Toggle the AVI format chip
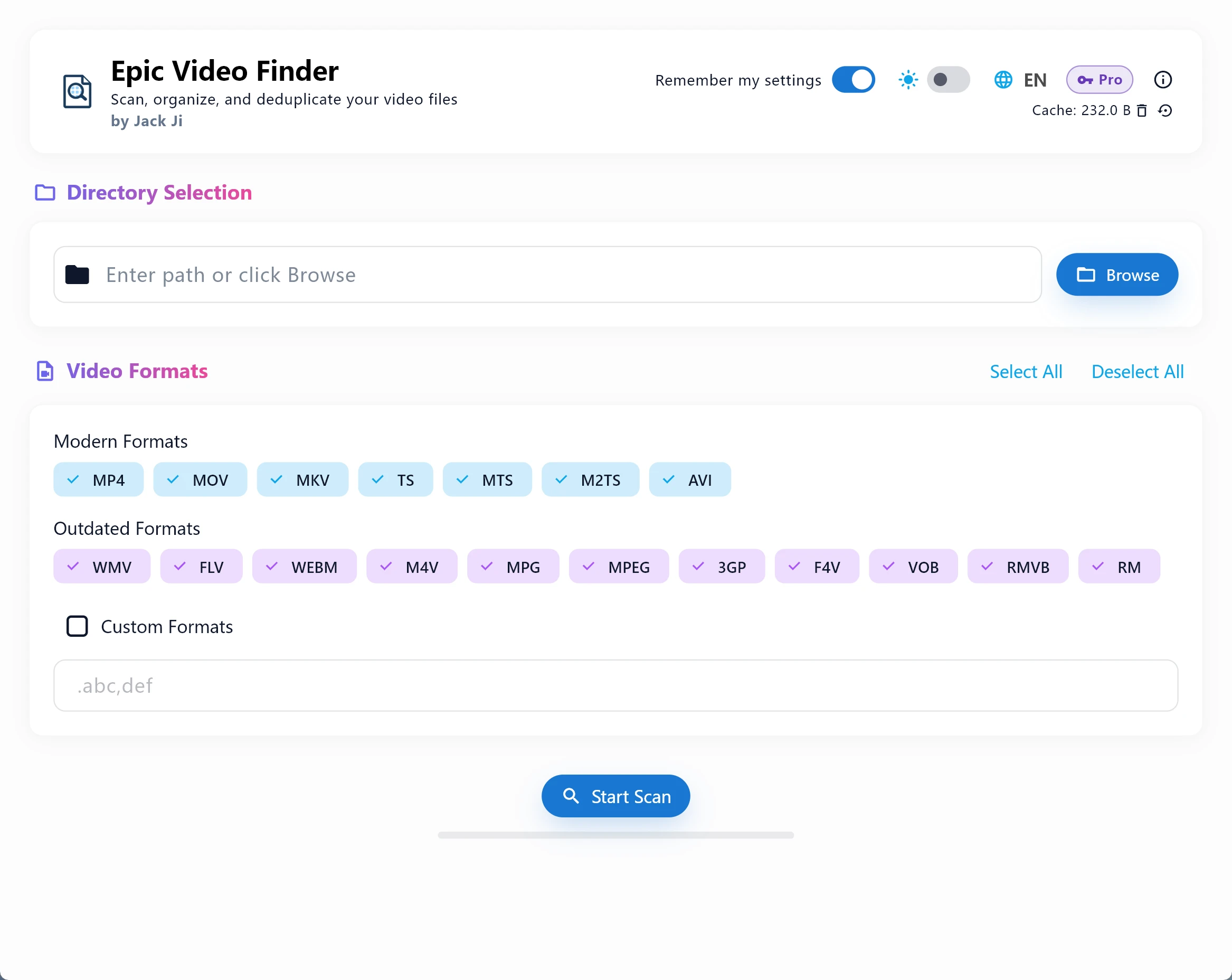This screenshot has width=1232, height=980. [x=690, y=480]
